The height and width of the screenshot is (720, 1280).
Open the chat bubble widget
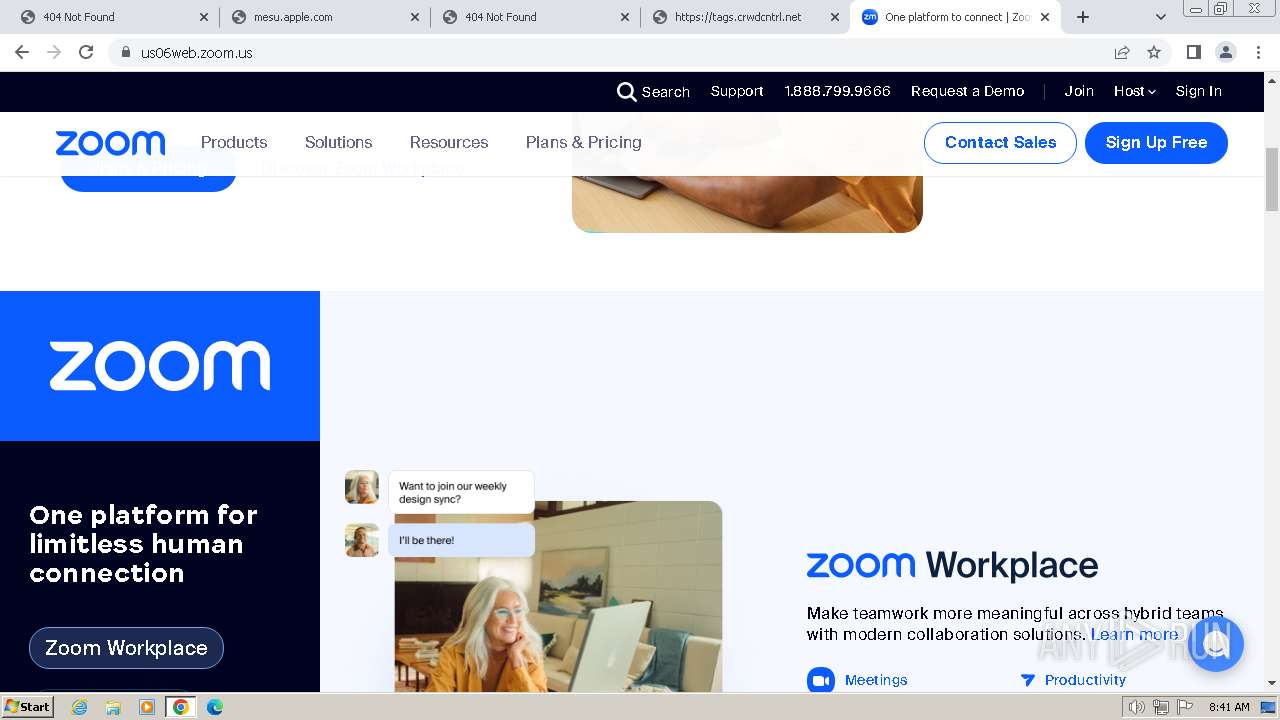coord(1216,644)
